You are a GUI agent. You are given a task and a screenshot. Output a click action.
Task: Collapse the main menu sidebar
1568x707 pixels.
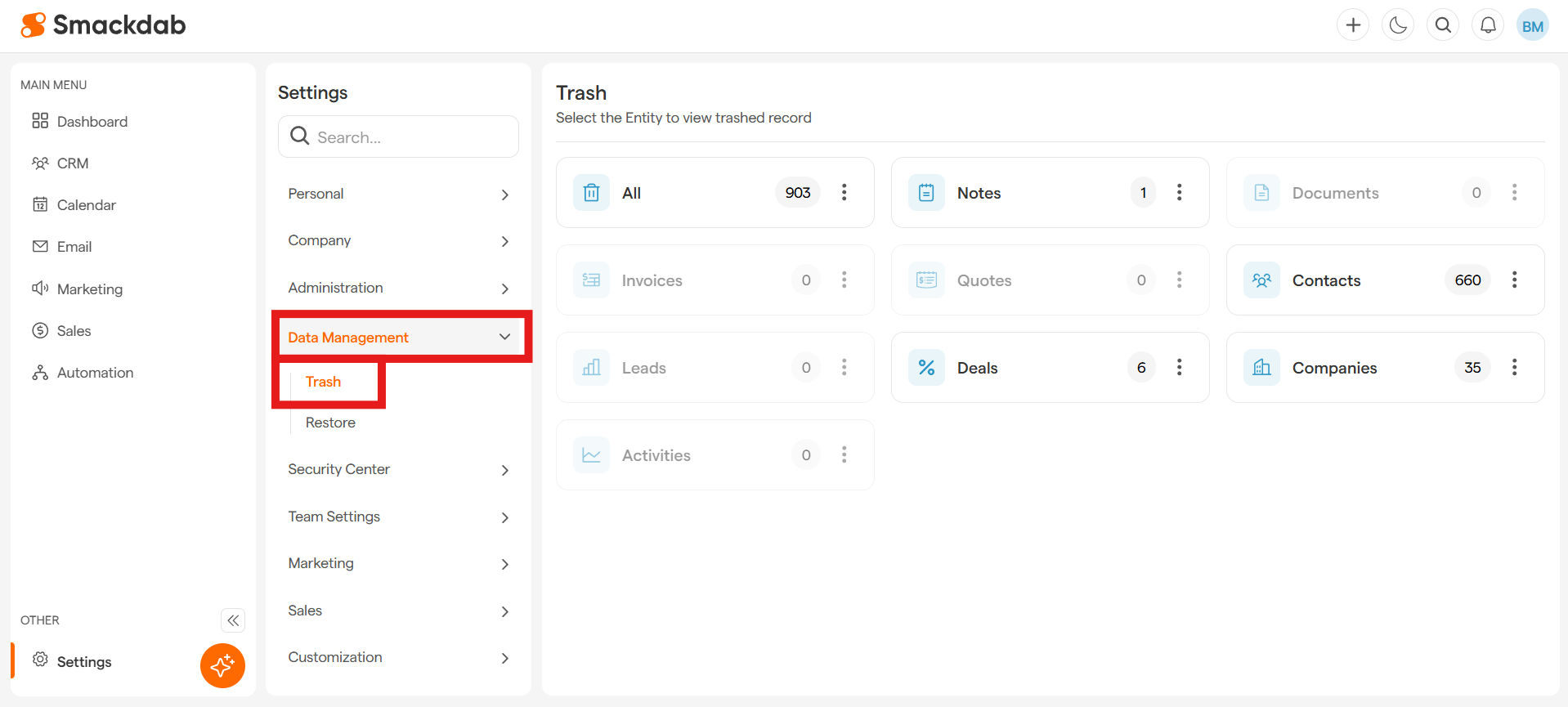click(233, 620)
